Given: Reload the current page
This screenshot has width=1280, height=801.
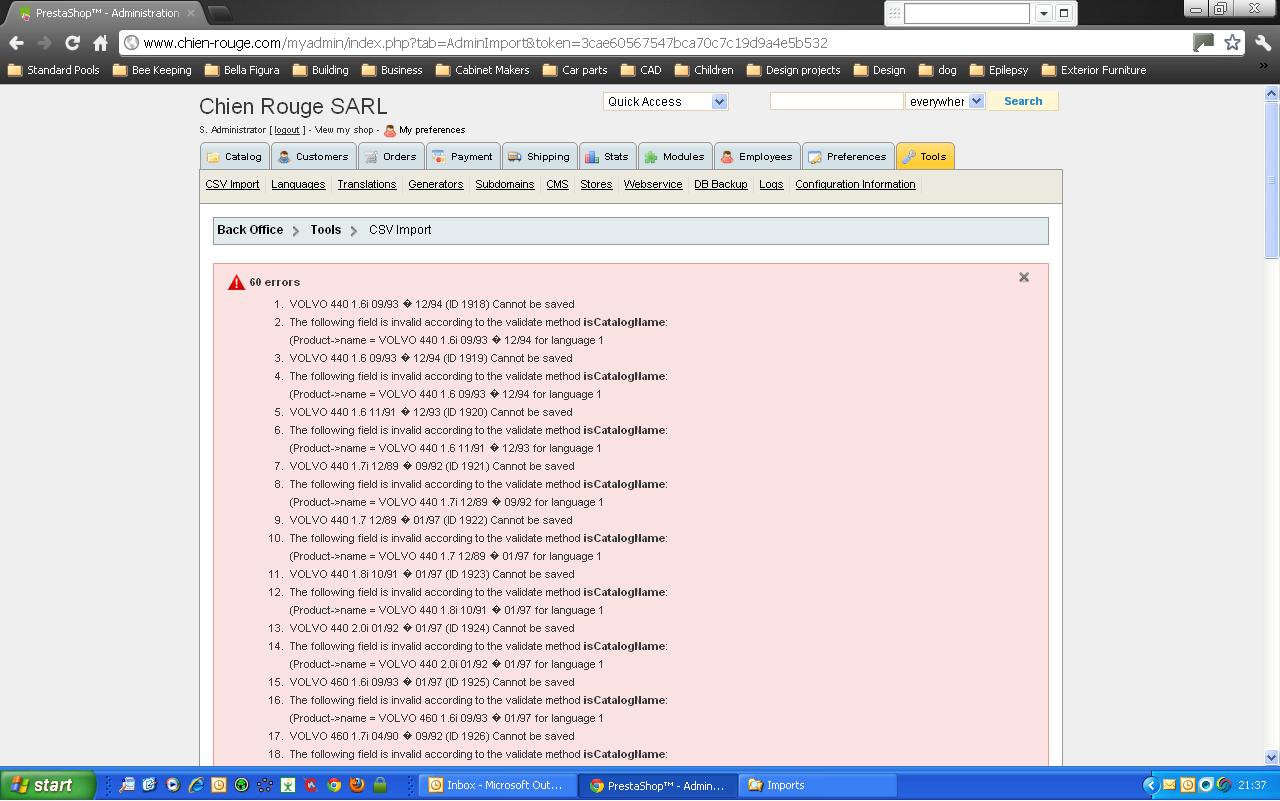Looking at the screenshot, I should (72, 43).
